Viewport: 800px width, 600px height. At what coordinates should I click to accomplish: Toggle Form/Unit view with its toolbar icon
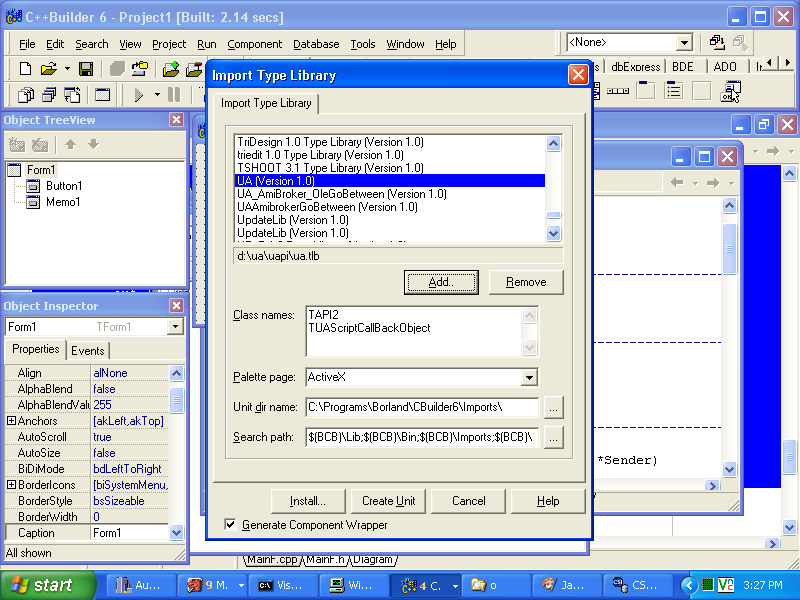[70, 95]
